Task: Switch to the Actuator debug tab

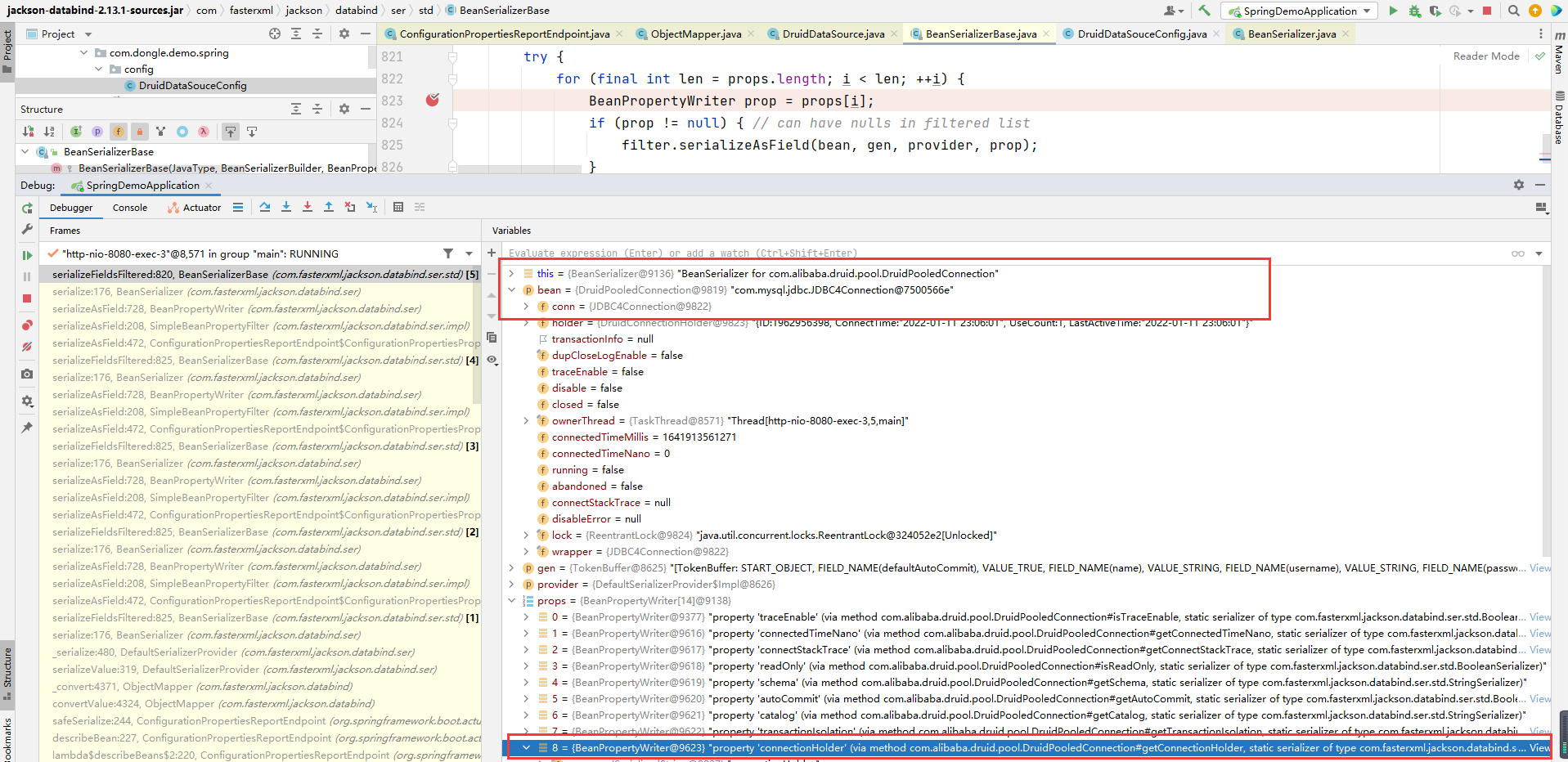Action: (x=195, y=208)
